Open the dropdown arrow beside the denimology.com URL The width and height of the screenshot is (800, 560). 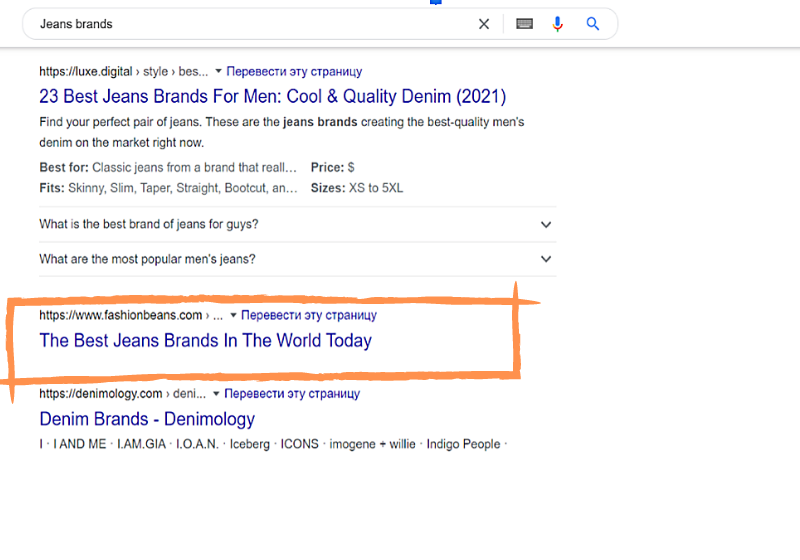(x=216, y=394)
